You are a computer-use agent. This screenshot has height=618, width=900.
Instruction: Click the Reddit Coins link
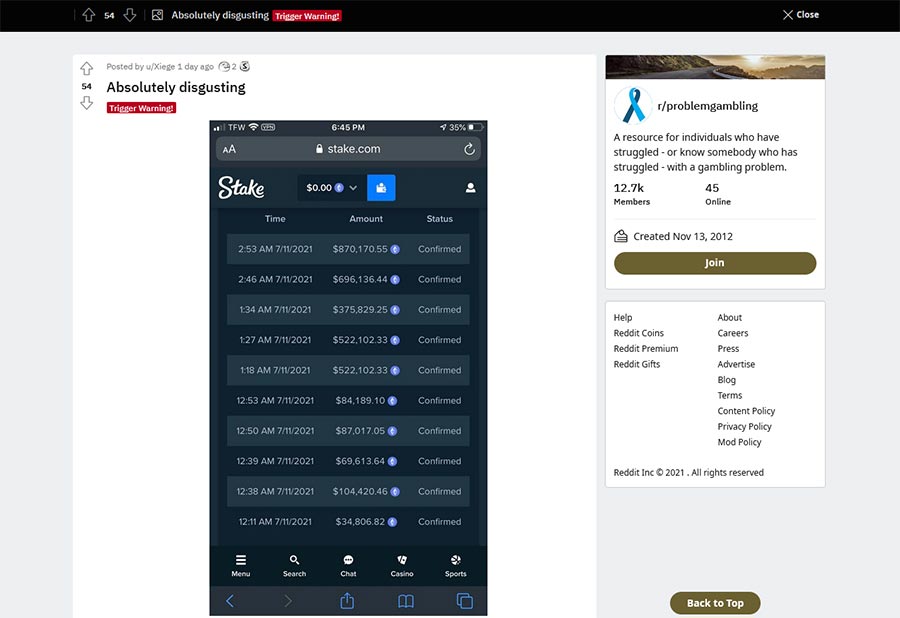tap(639, 333)
